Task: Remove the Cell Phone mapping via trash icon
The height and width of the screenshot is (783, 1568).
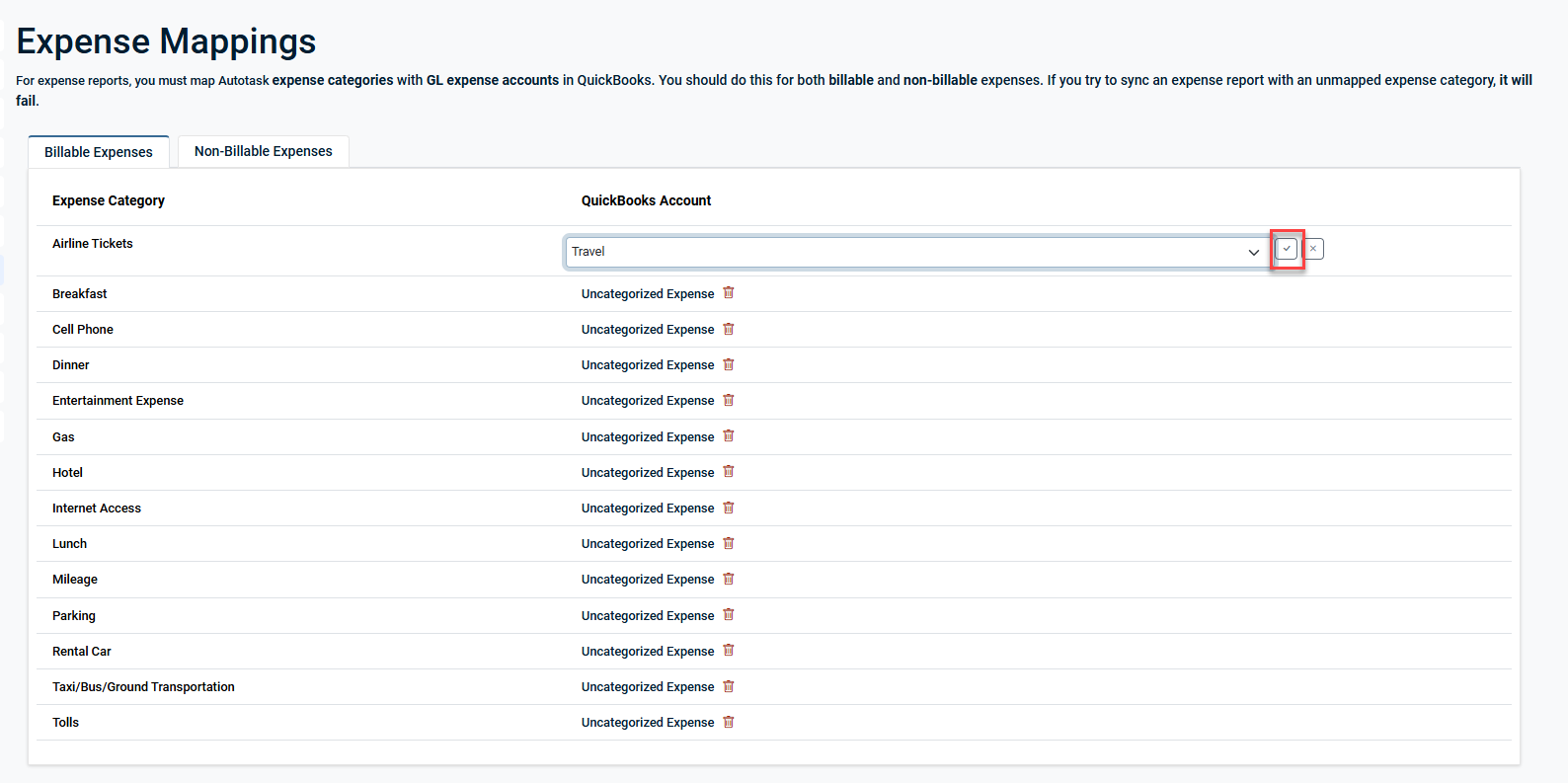Action: click(x=729, y=329)
